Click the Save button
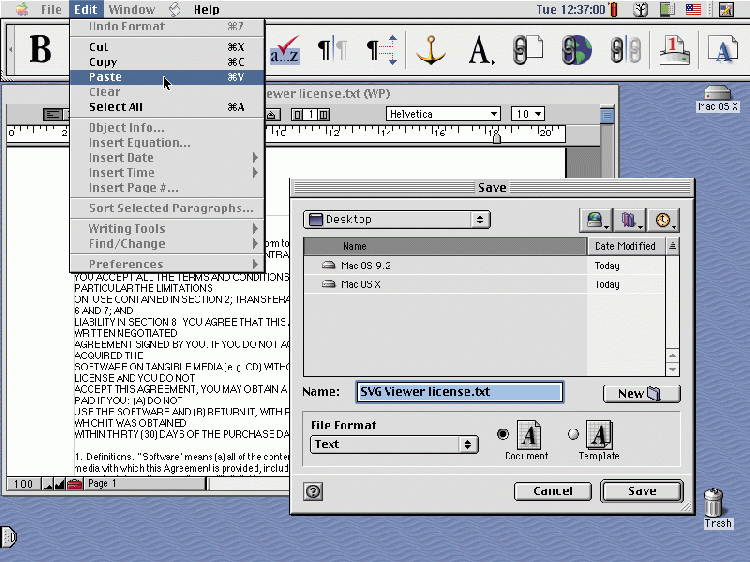This screenshot has height=562, width=750. 642,491
